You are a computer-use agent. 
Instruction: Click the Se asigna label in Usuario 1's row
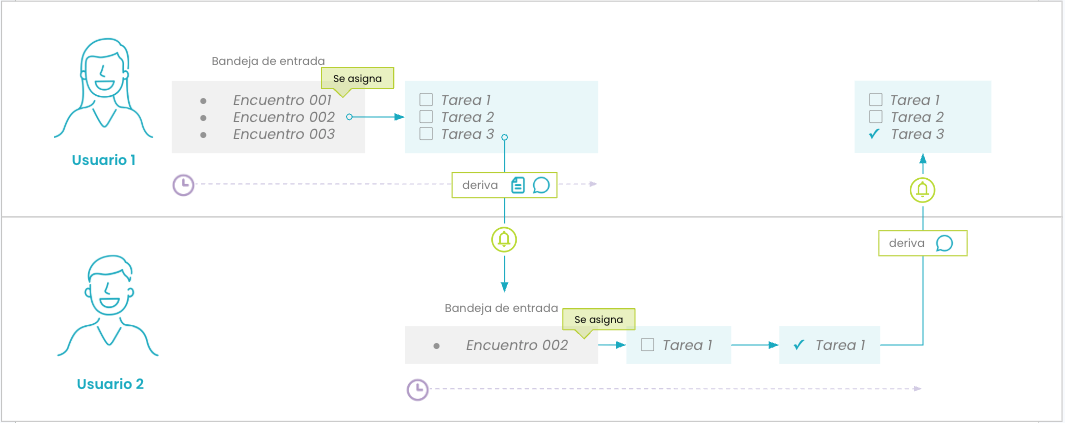pos(357,77)
